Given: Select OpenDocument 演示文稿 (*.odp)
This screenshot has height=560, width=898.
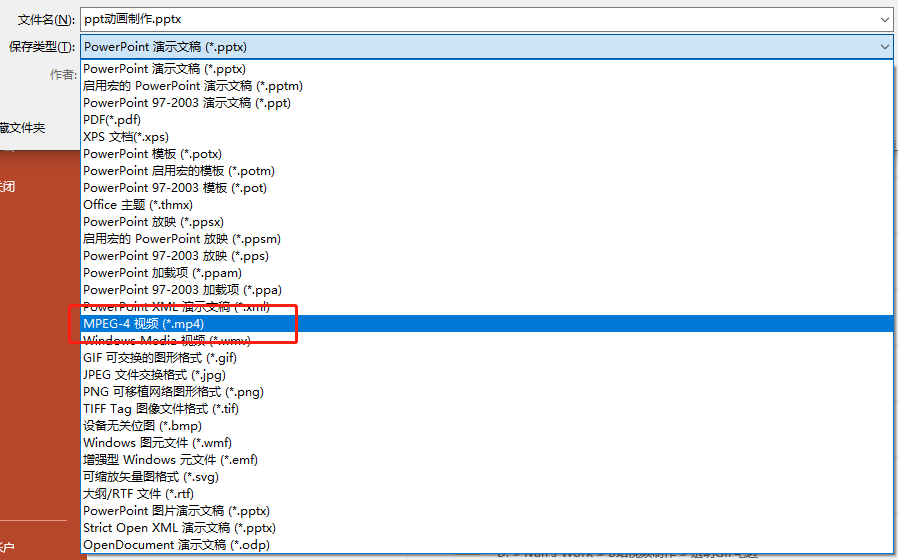Looking at the screenshot, I should 487,545.
